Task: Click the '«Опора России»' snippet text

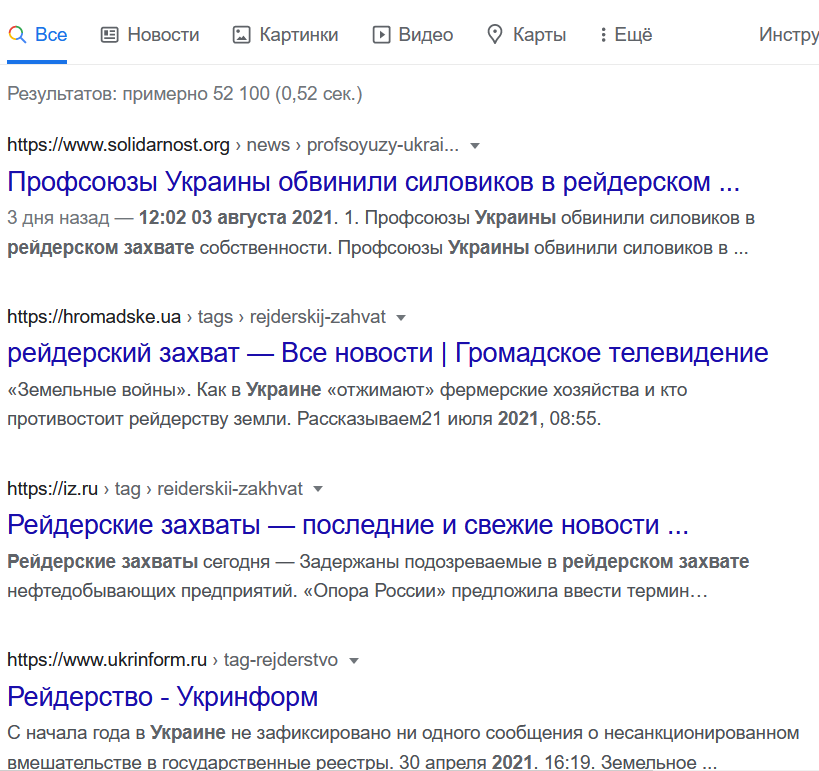Action: click(x=375, y=591)
